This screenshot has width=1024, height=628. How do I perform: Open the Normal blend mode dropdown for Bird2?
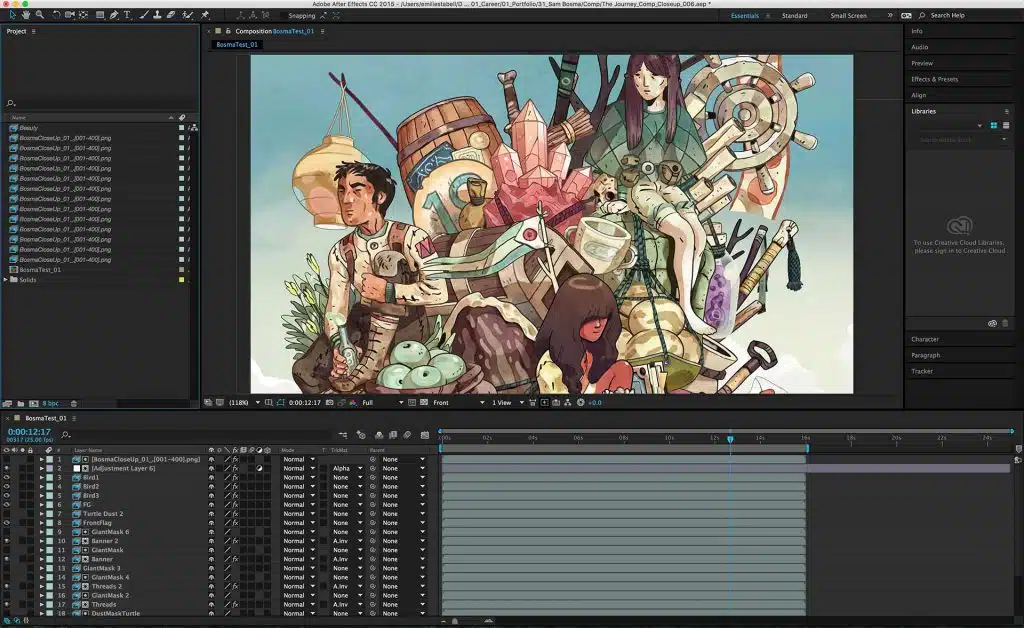297,487
